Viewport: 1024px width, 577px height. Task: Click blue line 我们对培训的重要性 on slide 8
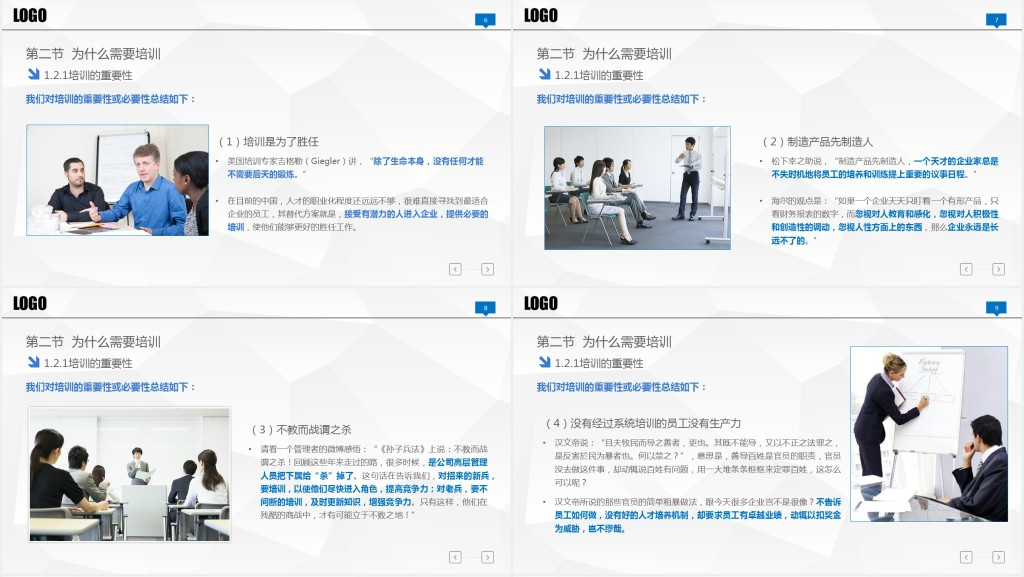pos(110,387)
